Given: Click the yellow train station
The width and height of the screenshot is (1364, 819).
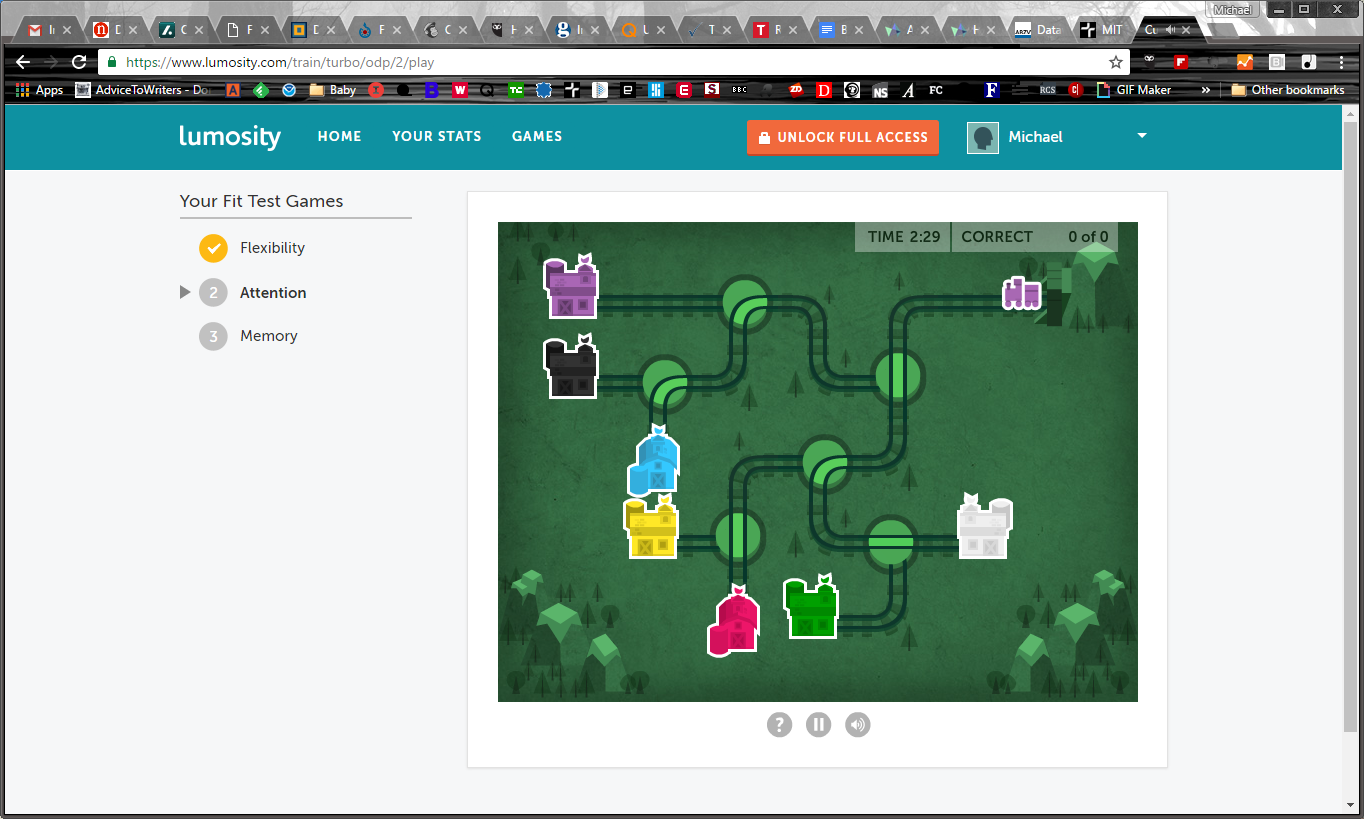Looking at the screenshot, I should 651,526.
